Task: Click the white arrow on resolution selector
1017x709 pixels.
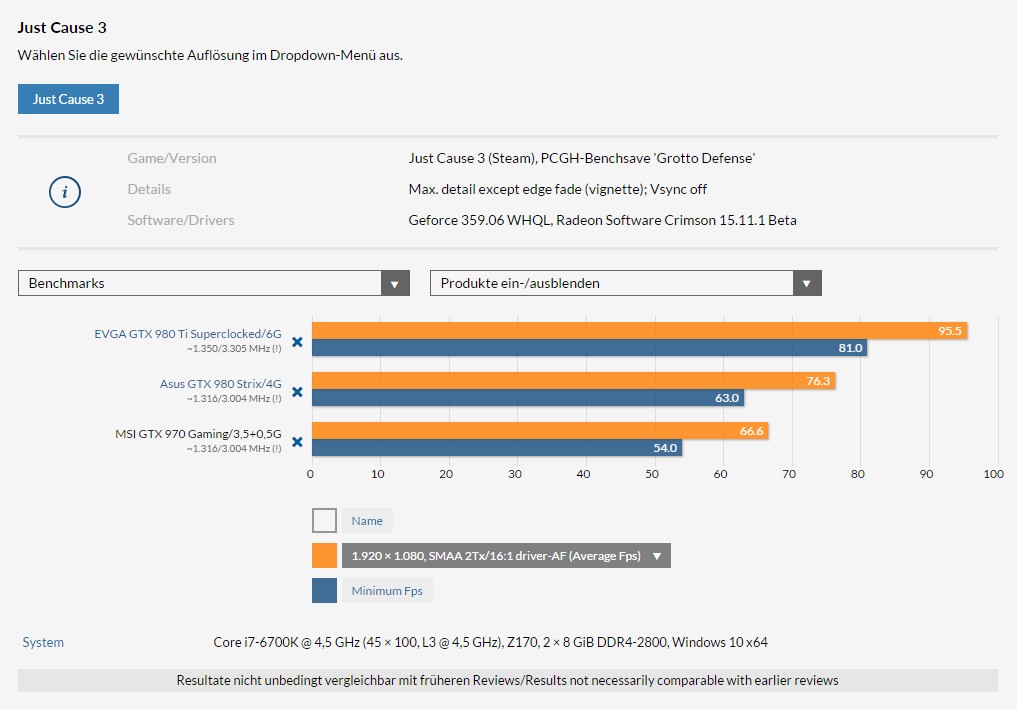Action: click(x=657, y=556)
